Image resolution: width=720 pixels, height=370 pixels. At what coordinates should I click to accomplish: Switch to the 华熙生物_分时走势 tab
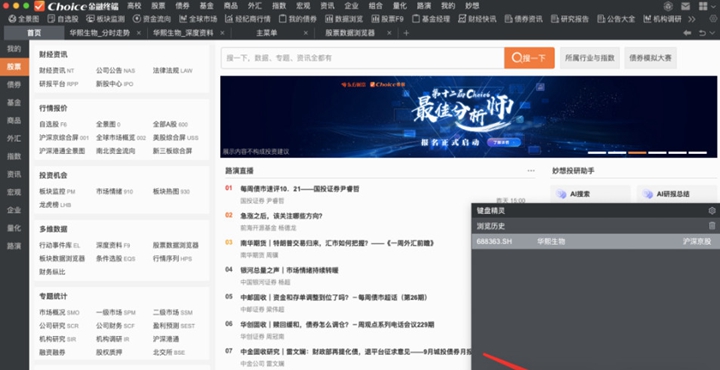coord(100,33)
